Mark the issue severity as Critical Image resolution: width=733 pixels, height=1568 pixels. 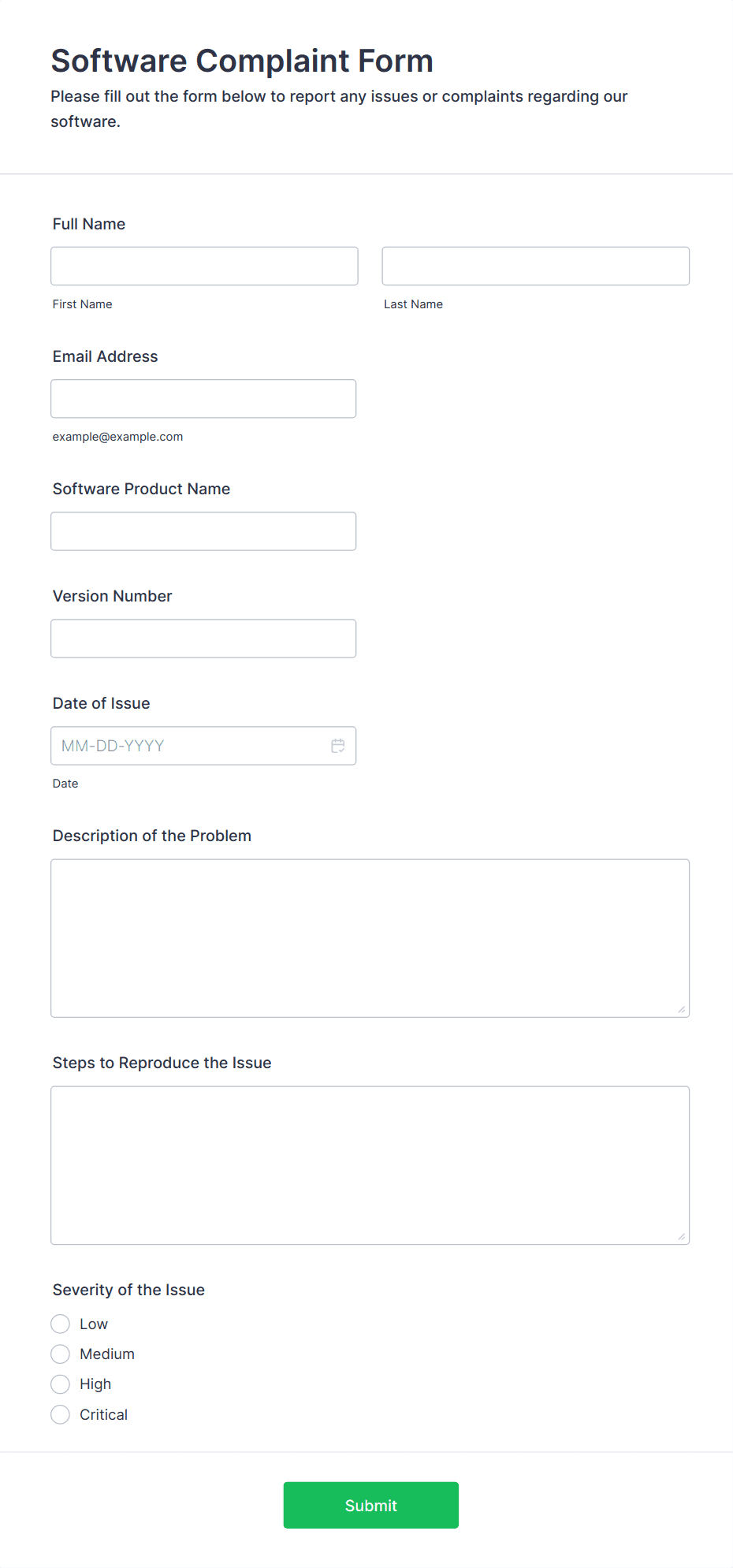coord(61,1414)
